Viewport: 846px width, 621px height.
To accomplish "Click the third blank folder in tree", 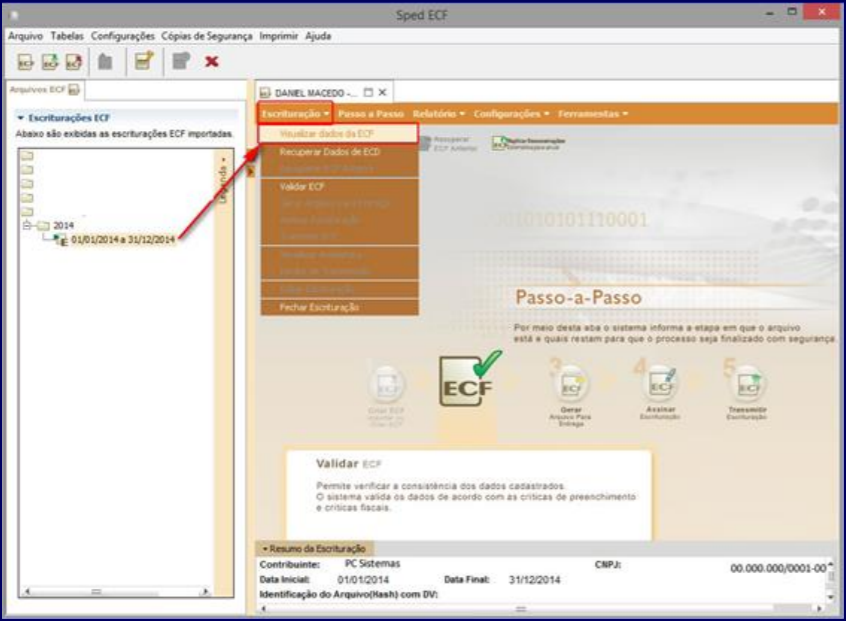I will (27, 184).
